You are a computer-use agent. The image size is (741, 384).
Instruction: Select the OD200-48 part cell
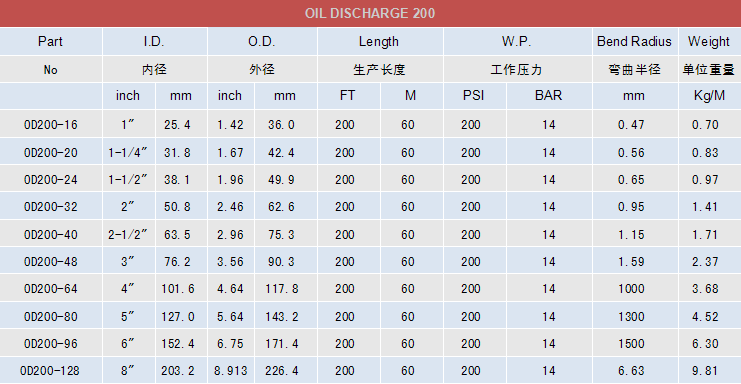[x=51, y=261]
